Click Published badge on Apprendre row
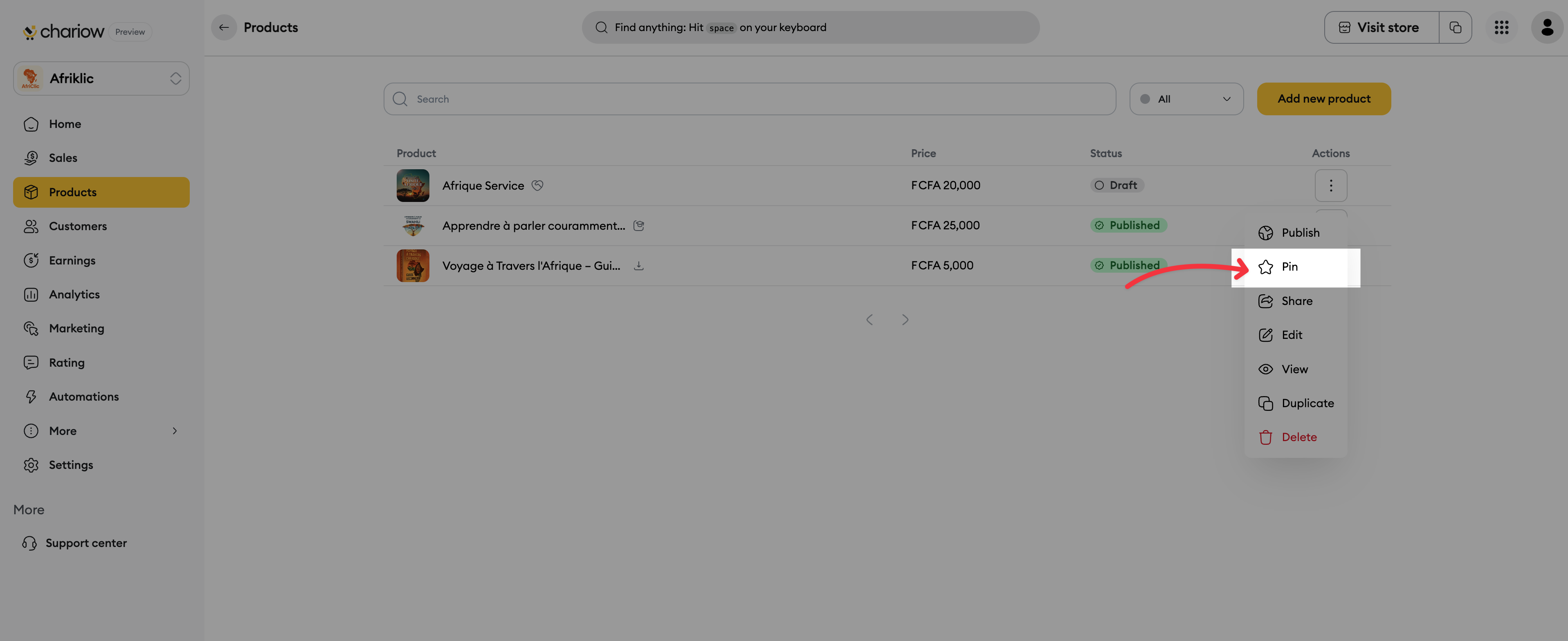Screen dimensions: 1568x641 pos(1128,226)
